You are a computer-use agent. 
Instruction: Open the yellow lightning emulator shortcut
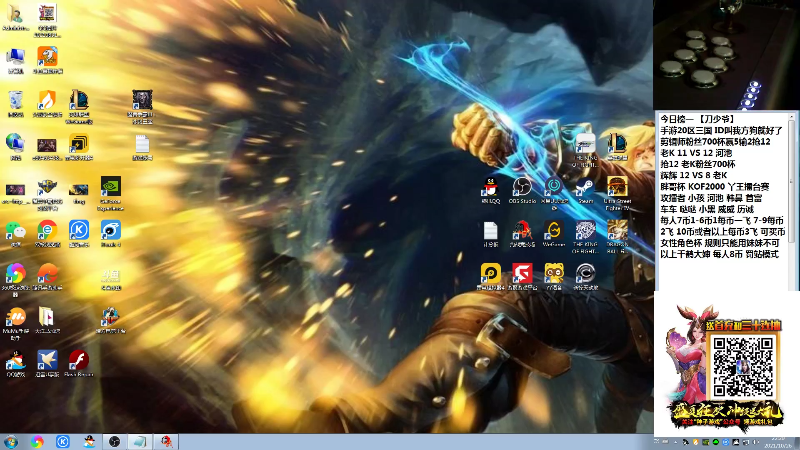(x=79, y=147)
